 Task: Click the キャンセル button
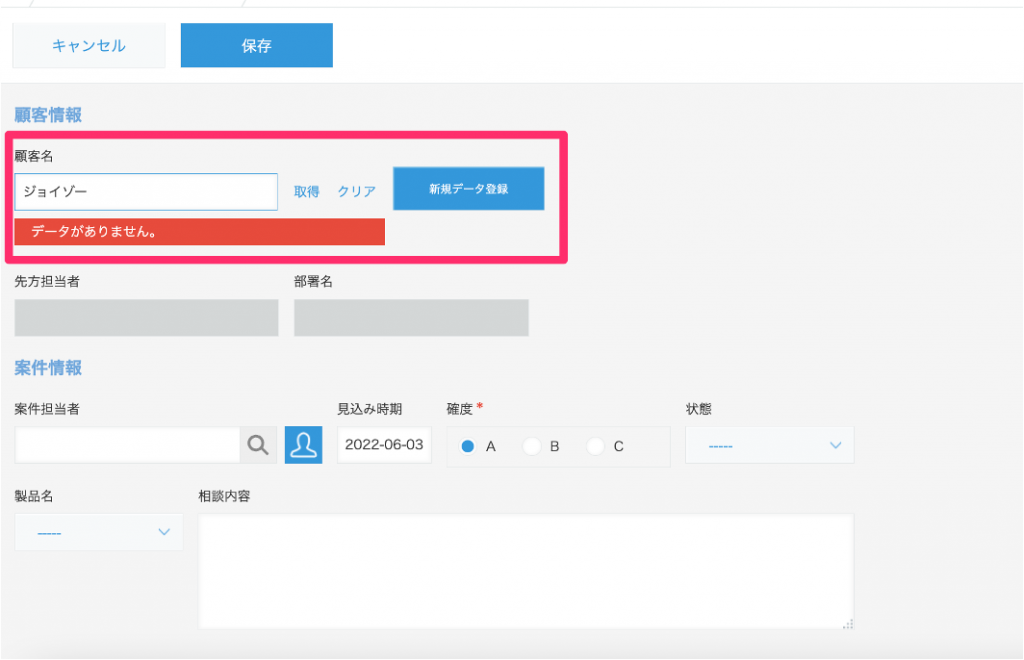[x=89, y=46]
